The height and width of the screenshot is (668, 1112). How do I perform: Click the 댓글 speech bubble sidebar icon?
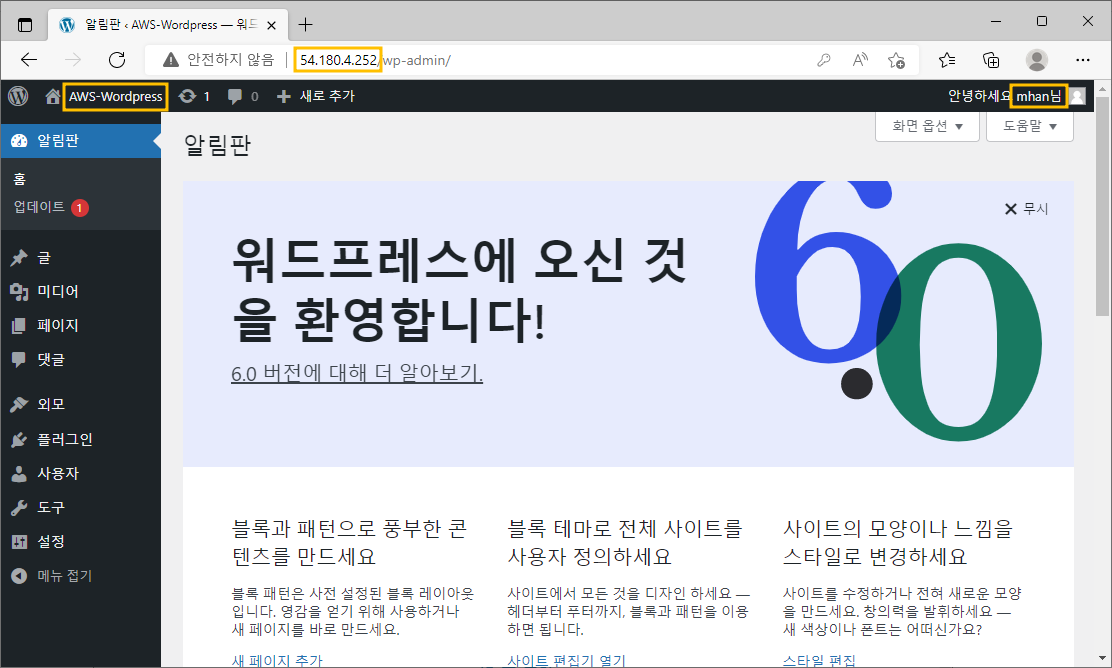click(19, 360)
